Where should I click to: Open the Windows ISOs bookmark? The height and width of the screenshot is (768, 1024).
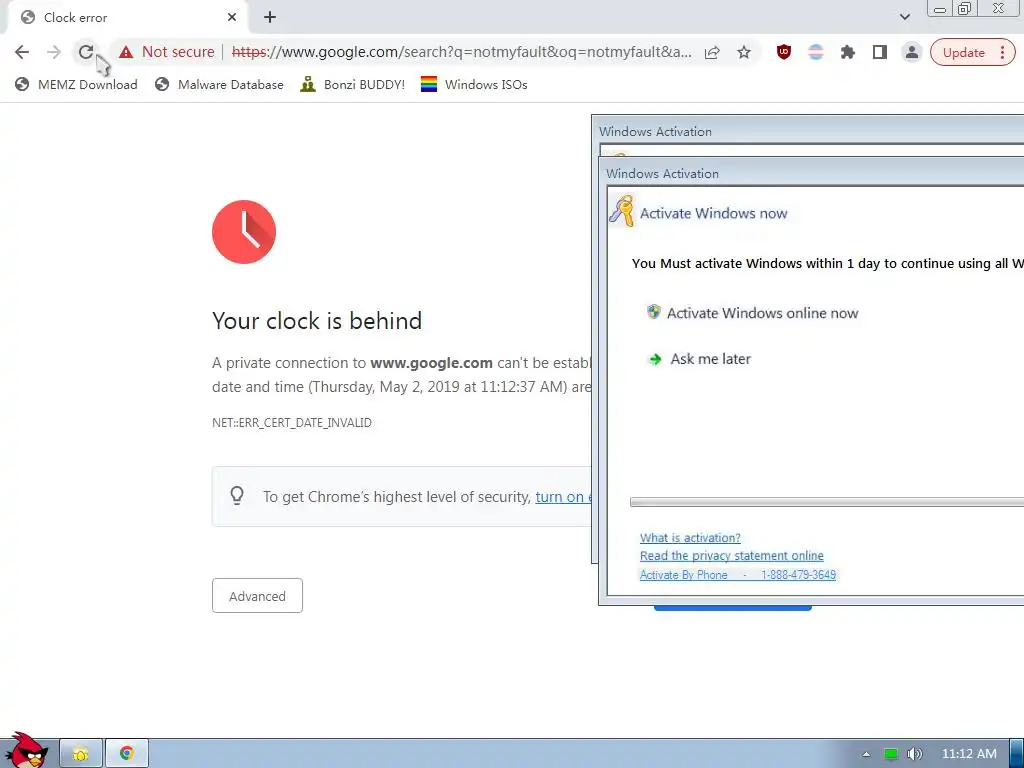point(474,84)
